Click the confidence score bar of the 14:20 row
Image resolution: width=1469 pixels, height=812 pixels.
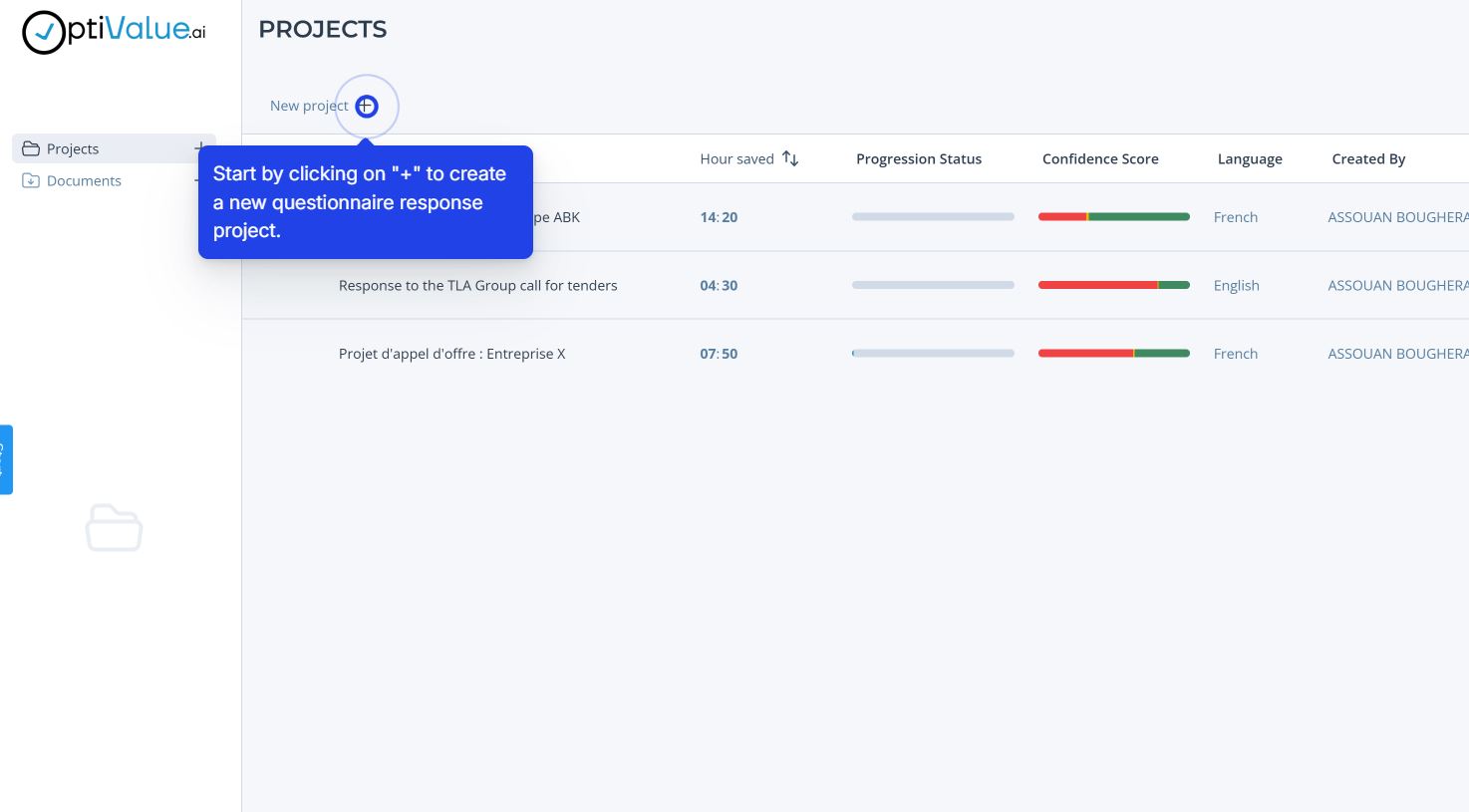[x=1114, y=217]
